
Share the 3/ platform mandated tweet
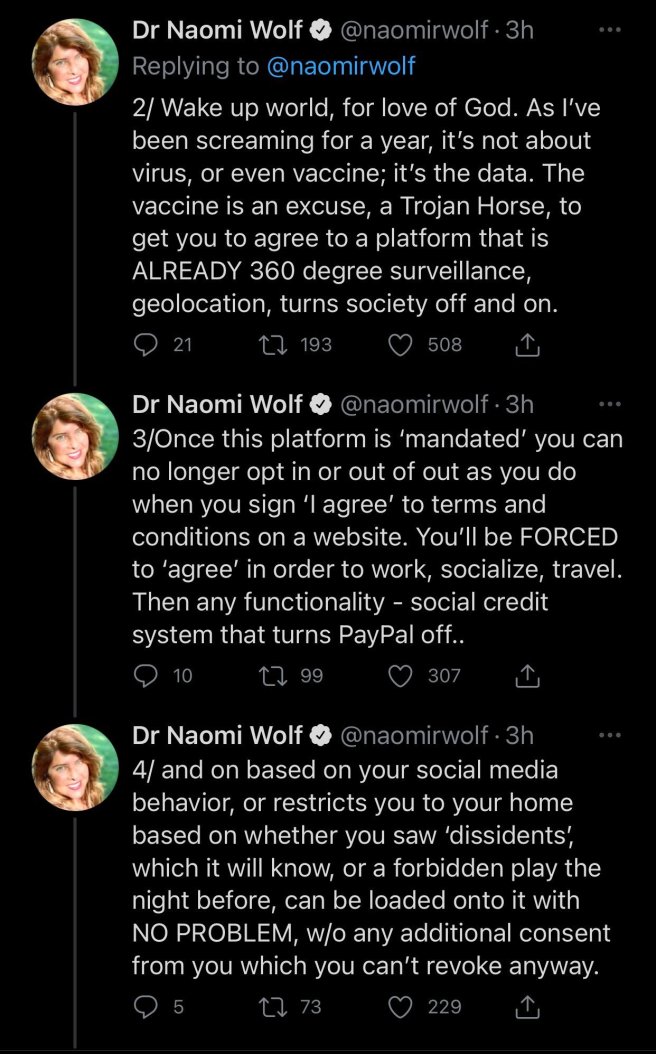point(527,676)
